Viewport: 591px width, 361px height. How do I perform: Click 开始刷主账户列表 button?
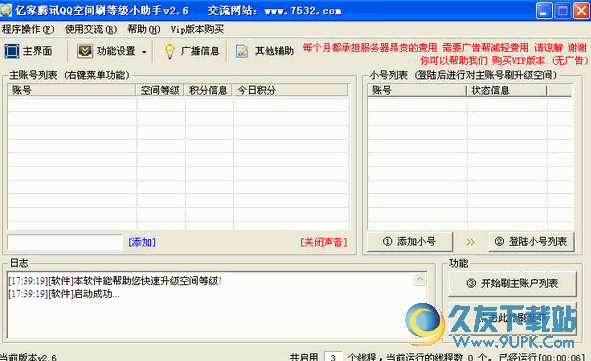pos(512,283)
